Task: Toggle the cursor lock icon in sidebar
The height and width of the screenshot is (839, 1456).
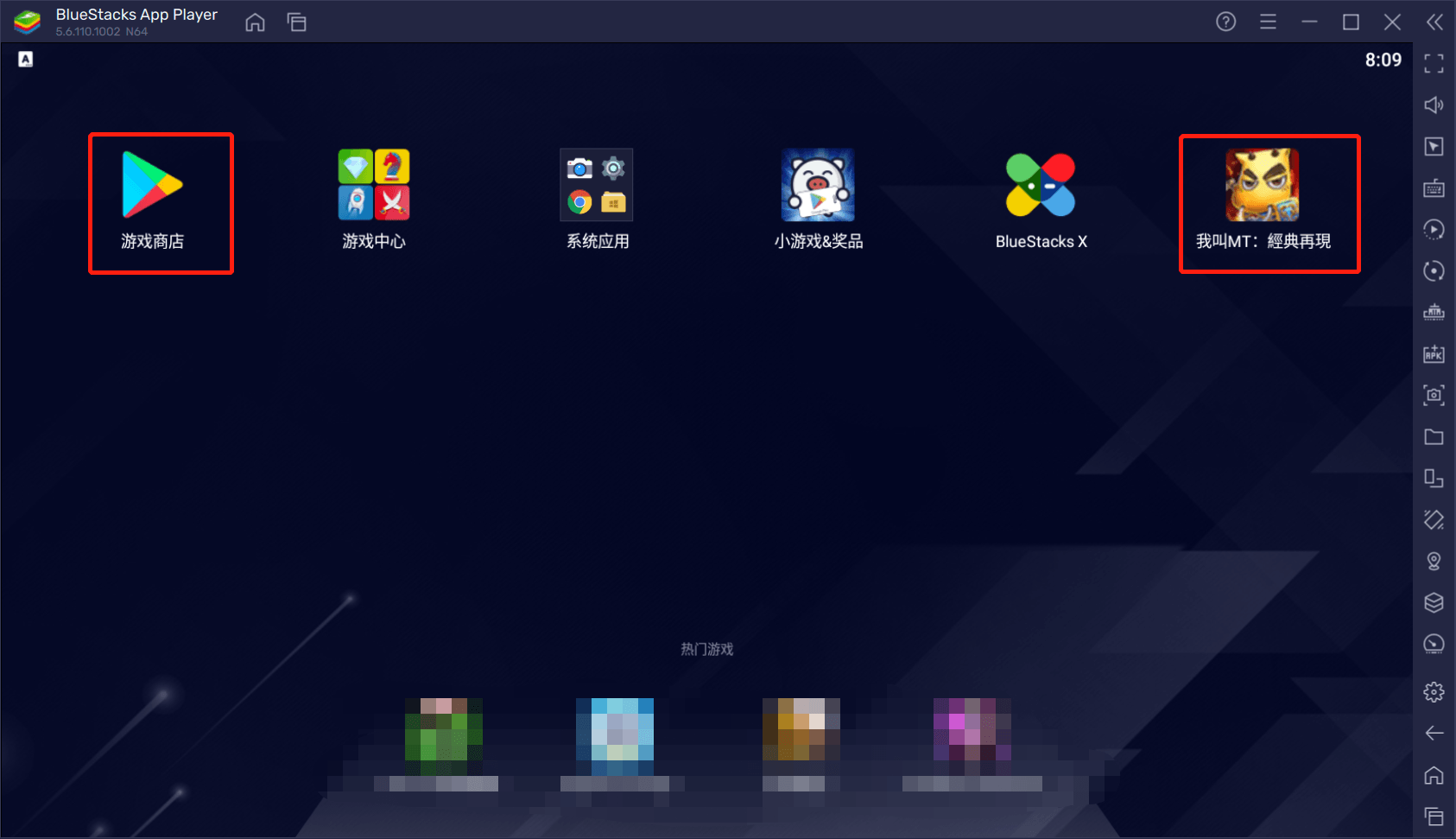Action: click(x=1434, y=146)
